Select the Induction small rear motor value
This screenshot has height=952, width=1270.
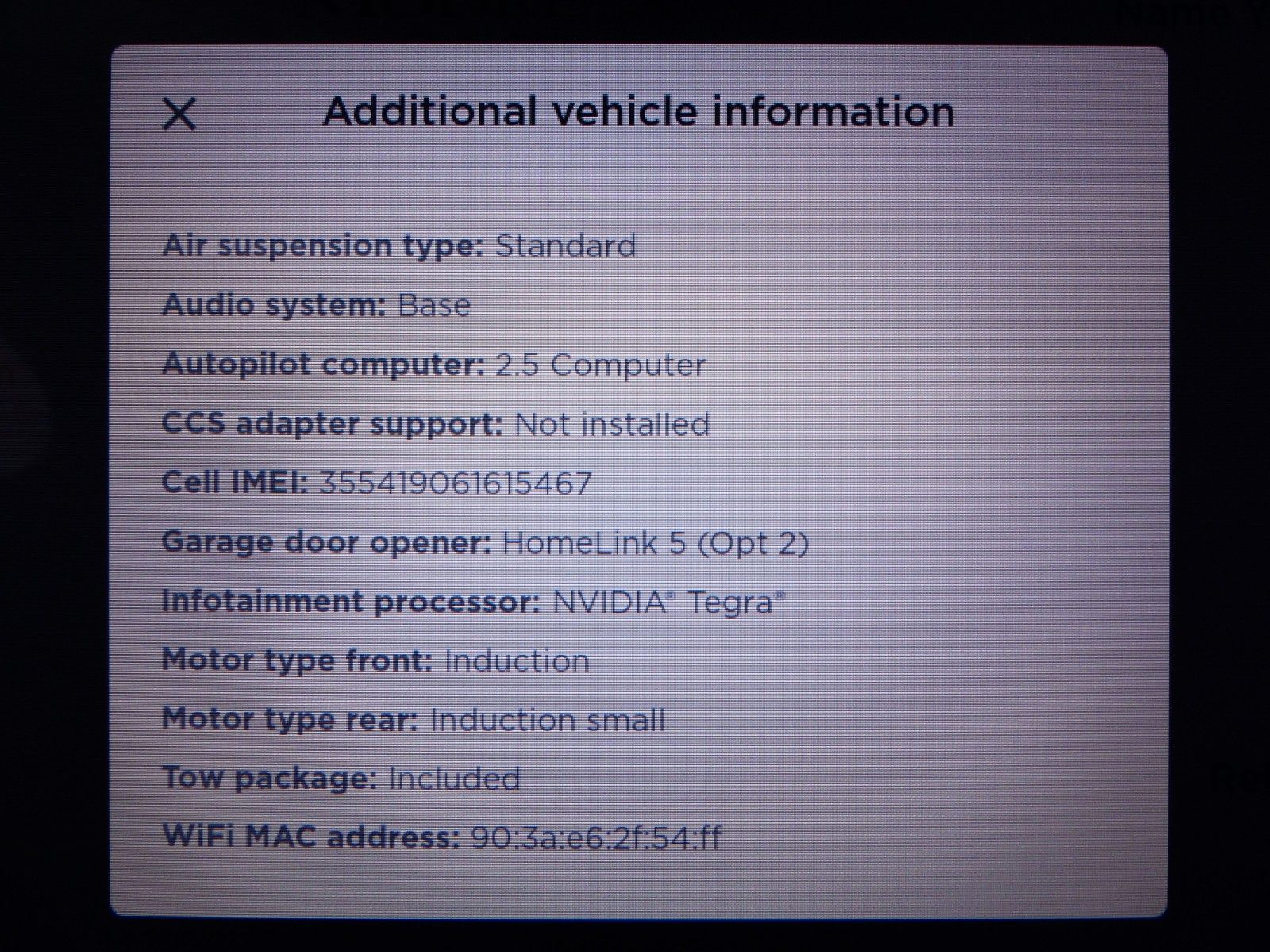point(548,720)
